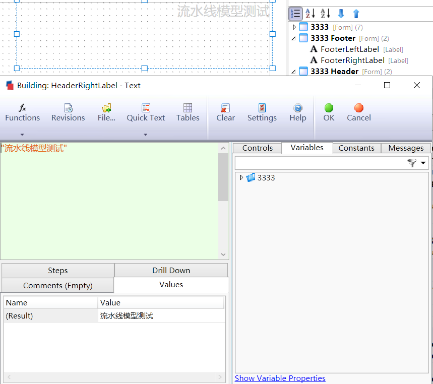Screen dimensions: 433x384
Task: Select the 3333 Header form item
Action: [x=334, y=71]
